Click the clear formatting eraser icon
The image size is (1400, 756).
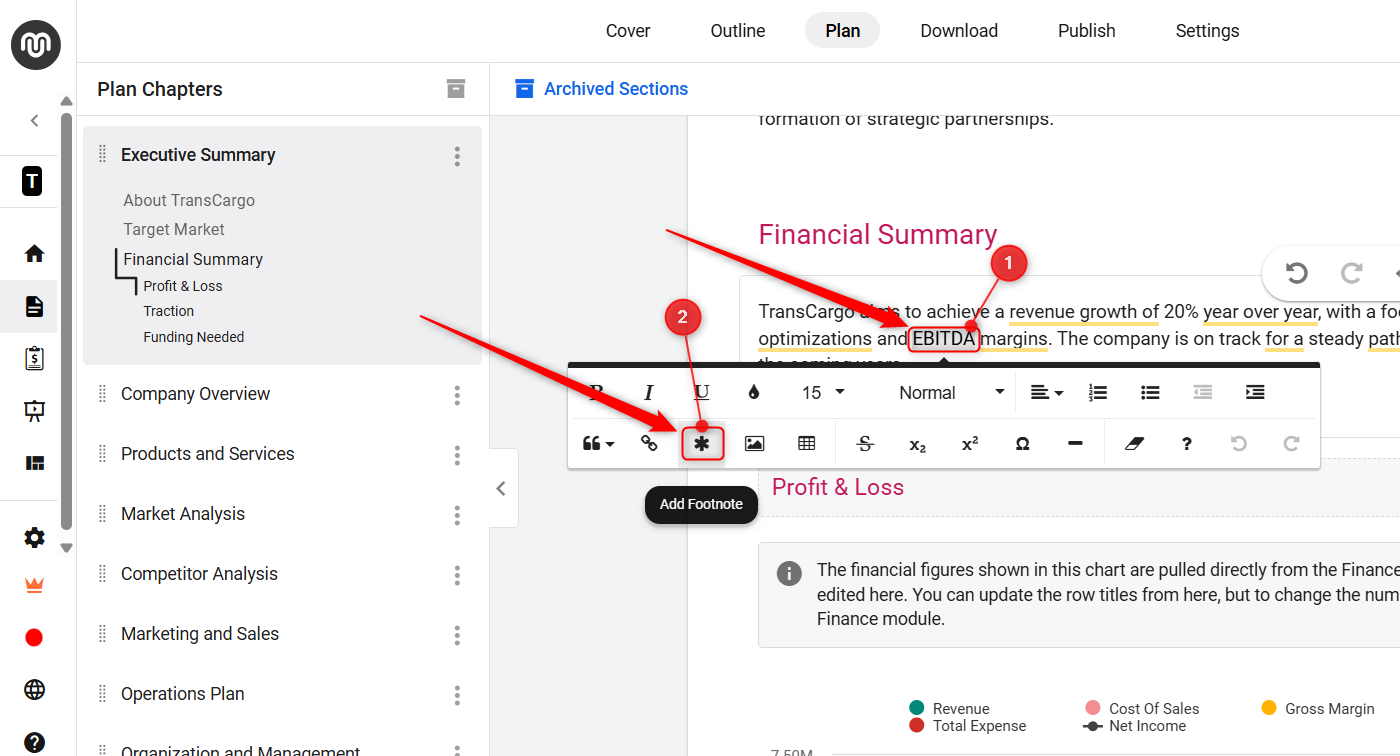(x=1133, y=443)
